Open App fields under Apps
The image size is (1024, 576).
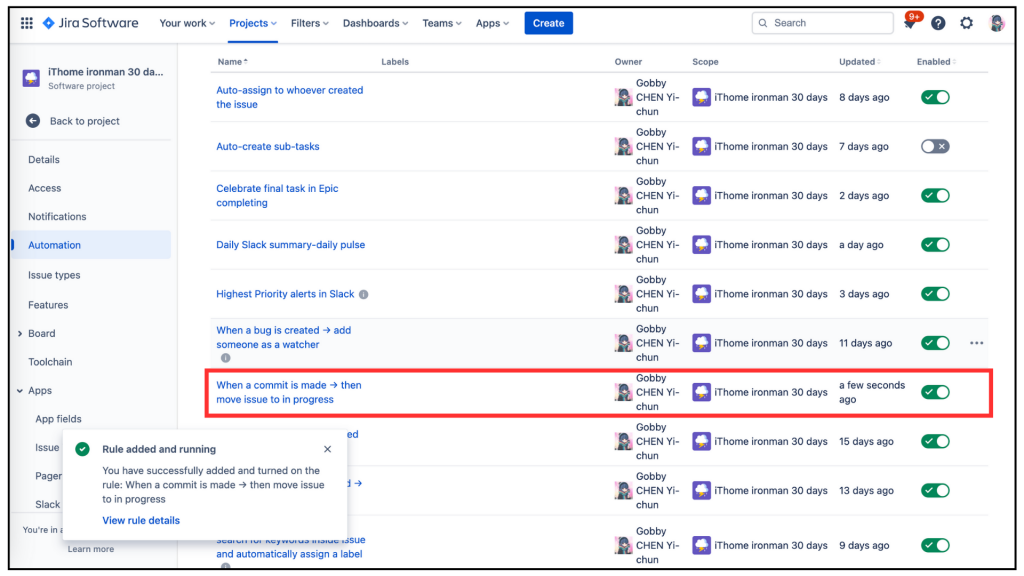coord(58,419)
